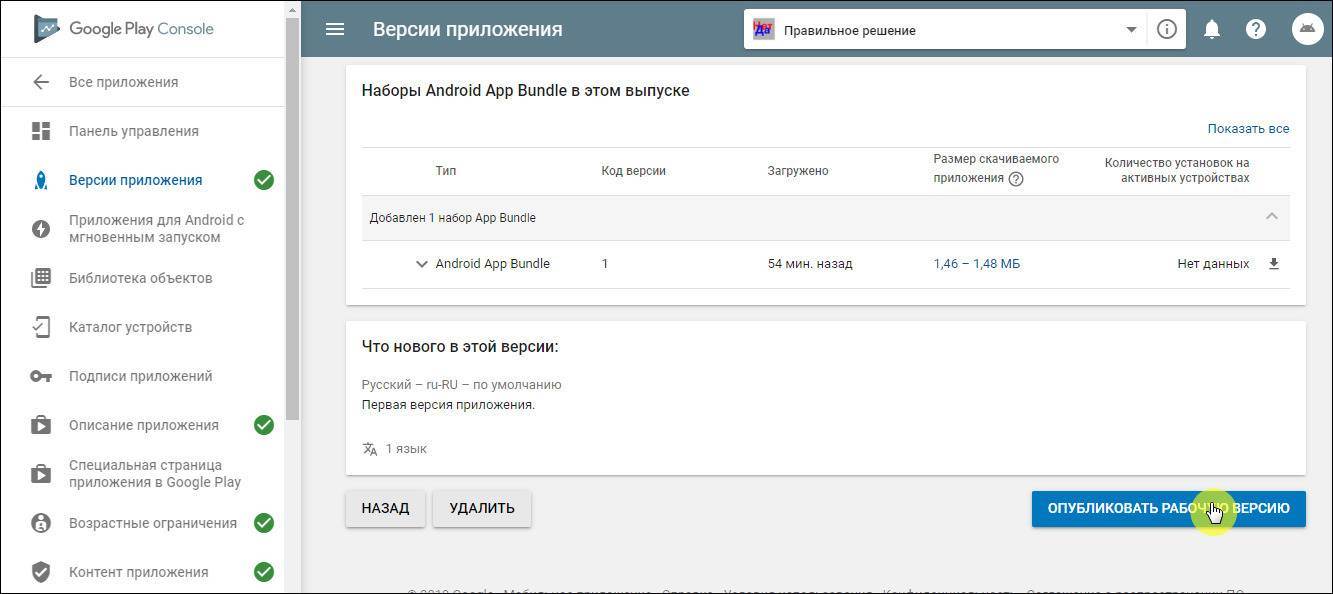Open the hamburger navigation menu
1333x594 pixels.
pyautogui.click(x=335, y=29)
